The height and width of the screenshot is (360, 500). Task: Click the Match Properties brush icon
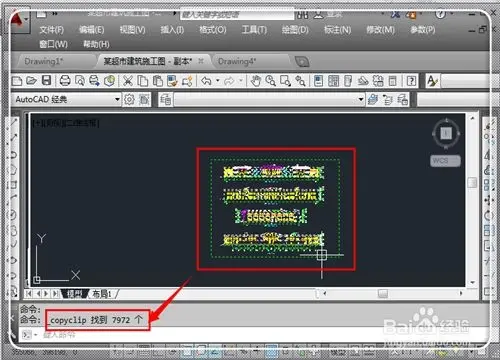(x=172, y=81)
